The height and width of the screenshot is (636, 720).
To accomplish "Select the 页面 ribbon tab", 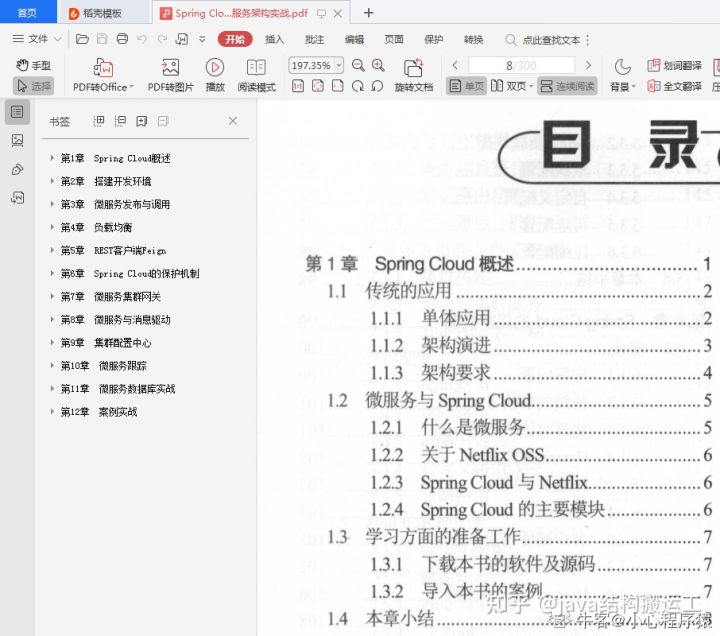I will (x=394, y=39).
